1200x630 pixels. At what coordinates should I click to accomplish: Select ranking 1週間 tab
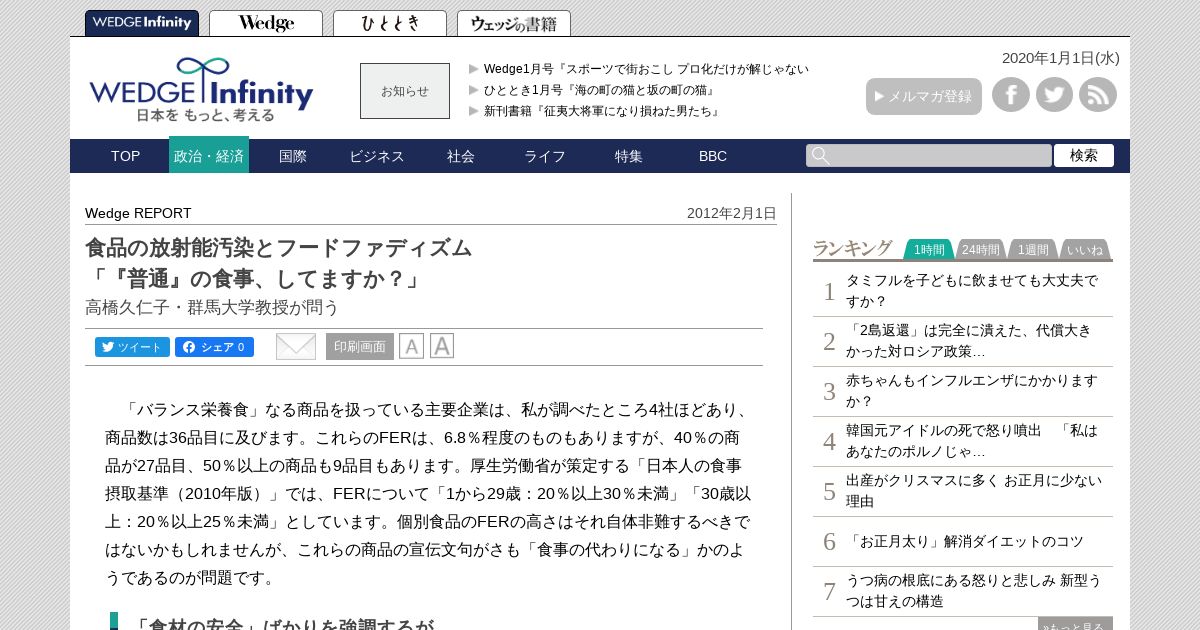click(1033, 249)
